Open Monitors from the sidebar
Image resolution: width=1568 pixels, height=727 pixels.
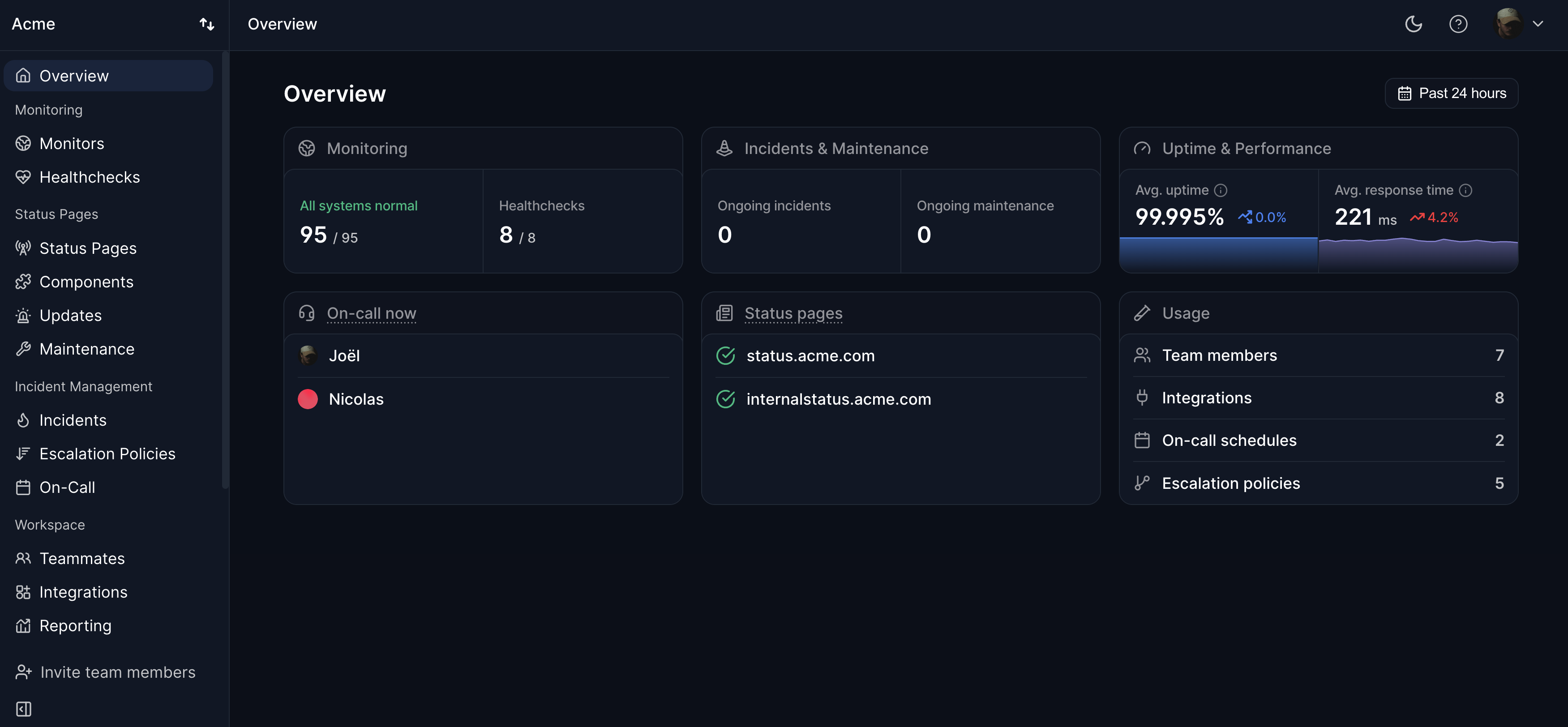[x=108, y=144]
